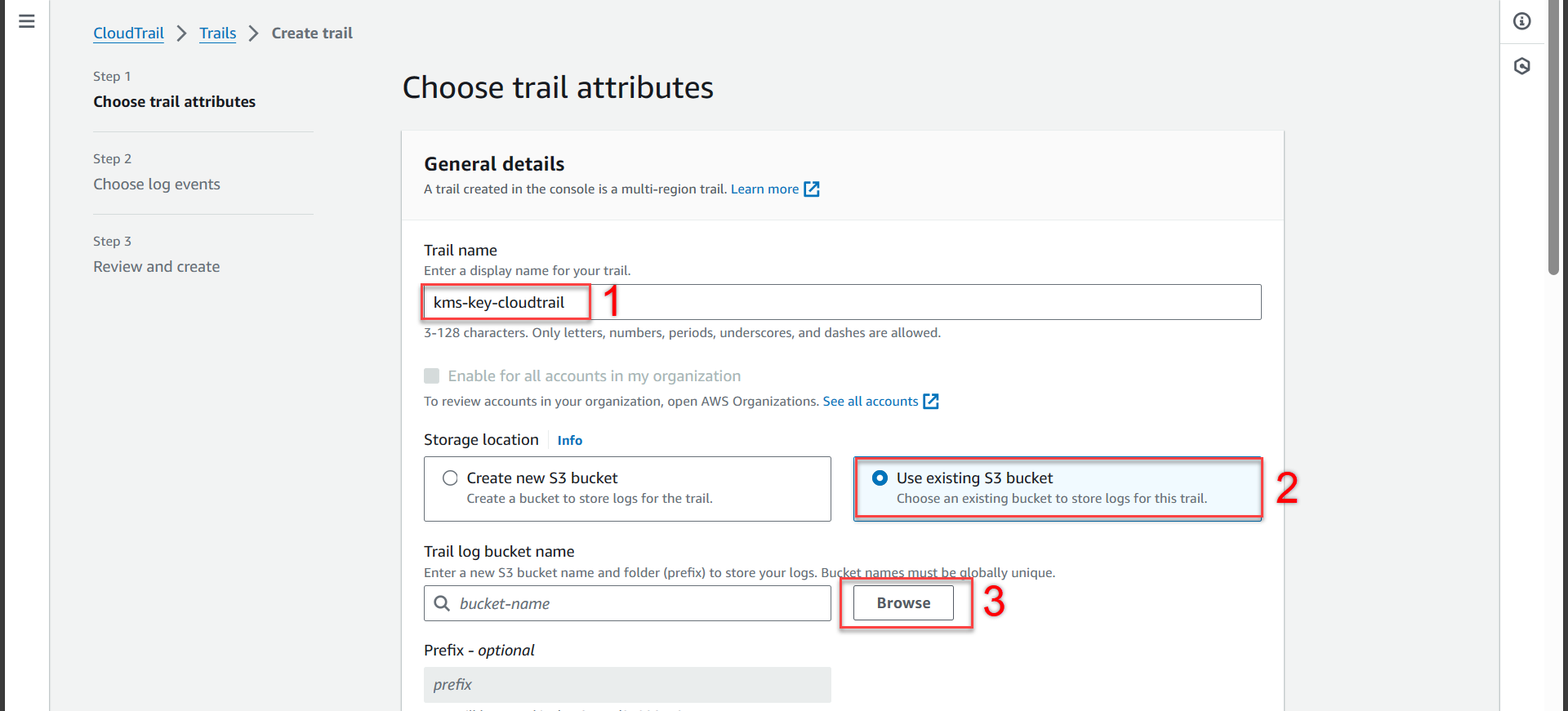
Task: Click the General details section heading
Action: coord(494,164)
